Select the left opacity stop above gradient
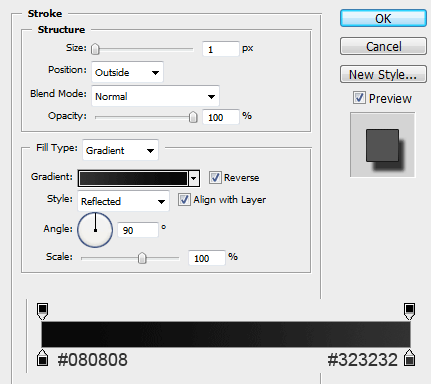This screenshot has height=384, width=431. (x=42, y=311)
